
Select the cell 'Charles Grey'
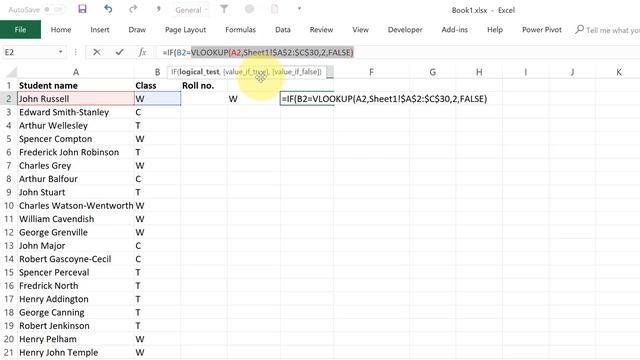[x=76, y=165]
